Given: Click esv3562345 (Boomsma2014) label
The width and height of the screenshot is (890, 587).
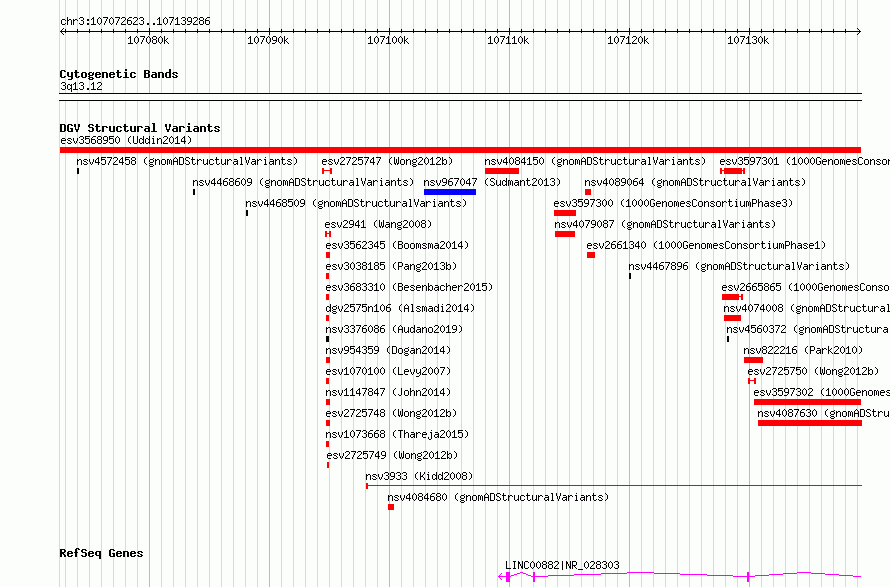Looking at the screenshot, I should [x=397, y=245].
